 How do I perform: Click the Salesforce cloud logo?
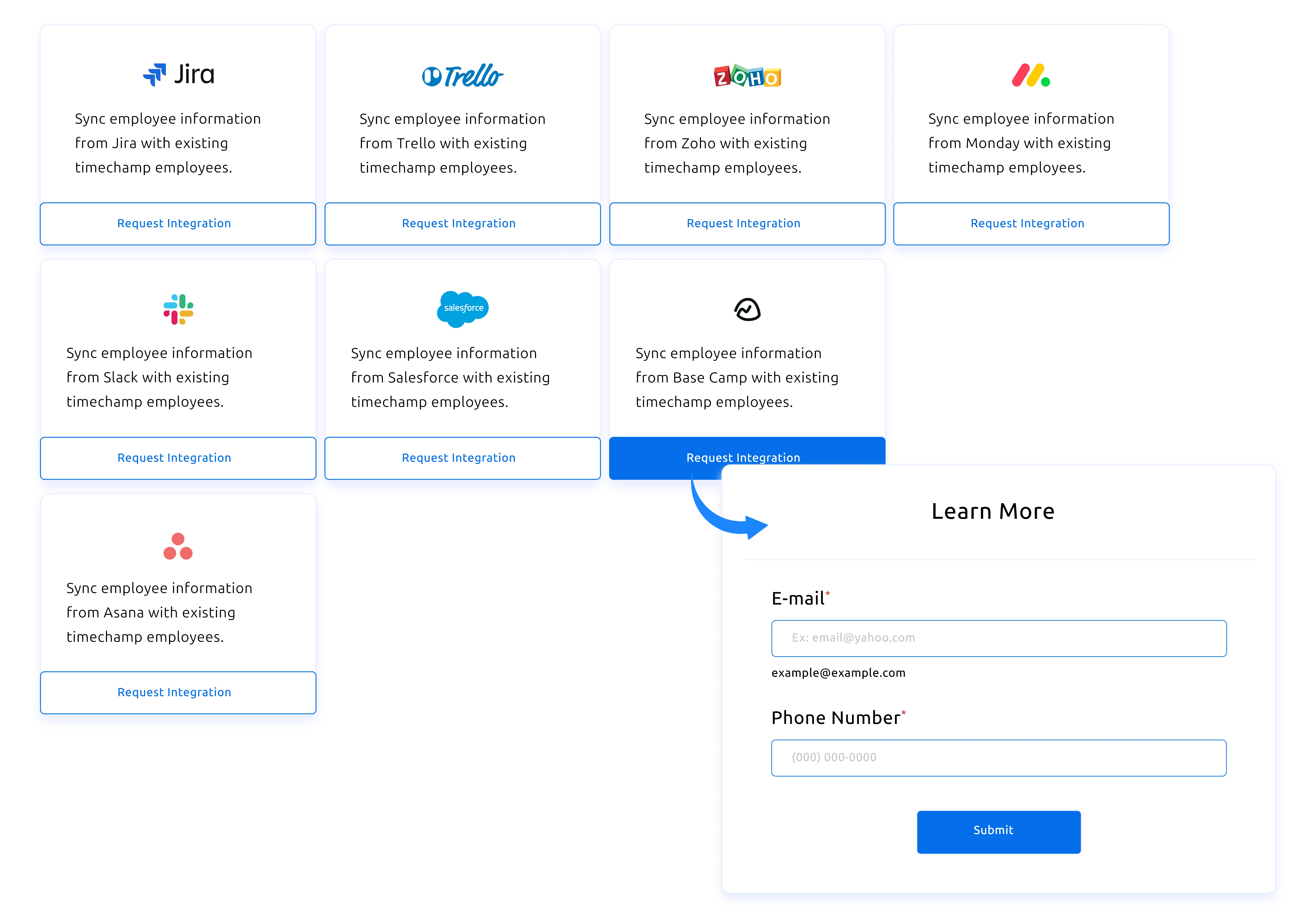pyautogui.click(x=463, y=309)
